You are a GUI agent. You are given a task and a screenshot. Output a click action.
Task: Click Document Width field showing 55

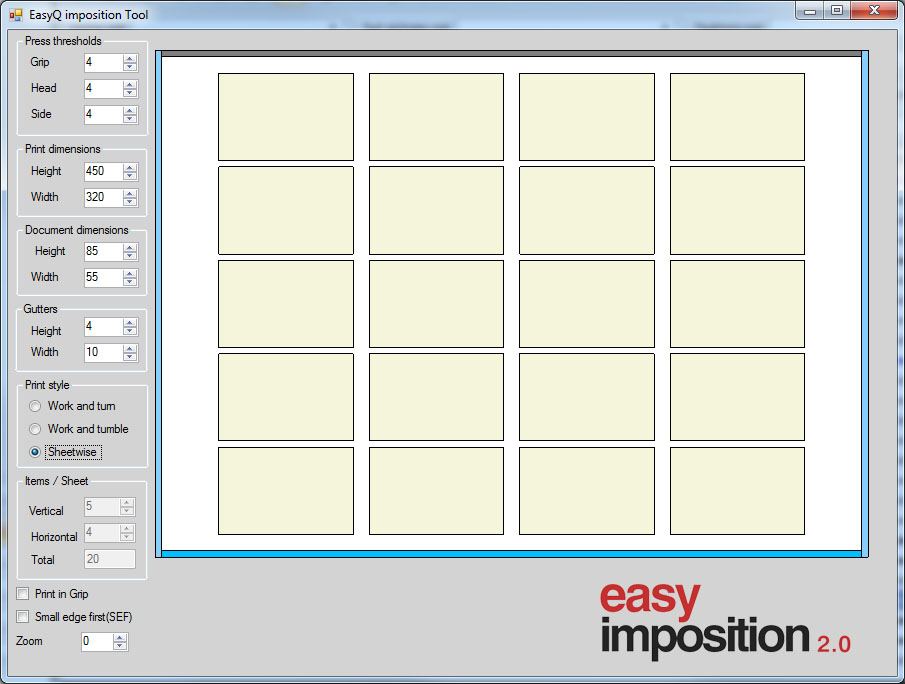[x=104, y=278]
